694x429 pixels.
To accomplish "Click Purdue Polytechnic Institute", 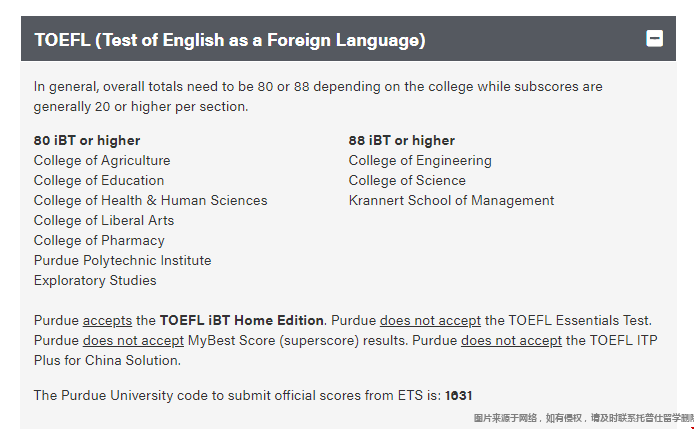I will point(122,260).
